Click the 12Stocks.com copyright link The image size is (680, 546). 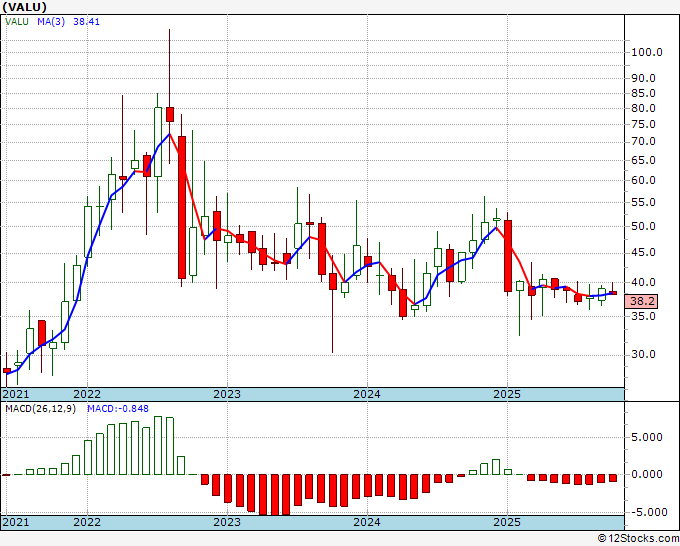638,539
